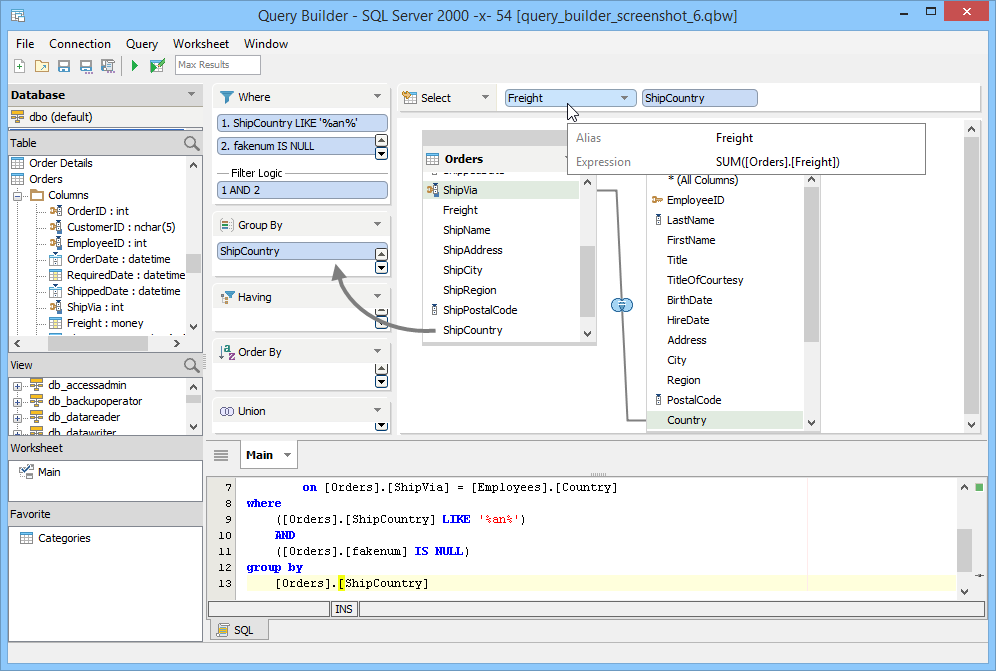996x671 pixels.
Task: Expand the db_datareader node
Action: tap(17, 417)
